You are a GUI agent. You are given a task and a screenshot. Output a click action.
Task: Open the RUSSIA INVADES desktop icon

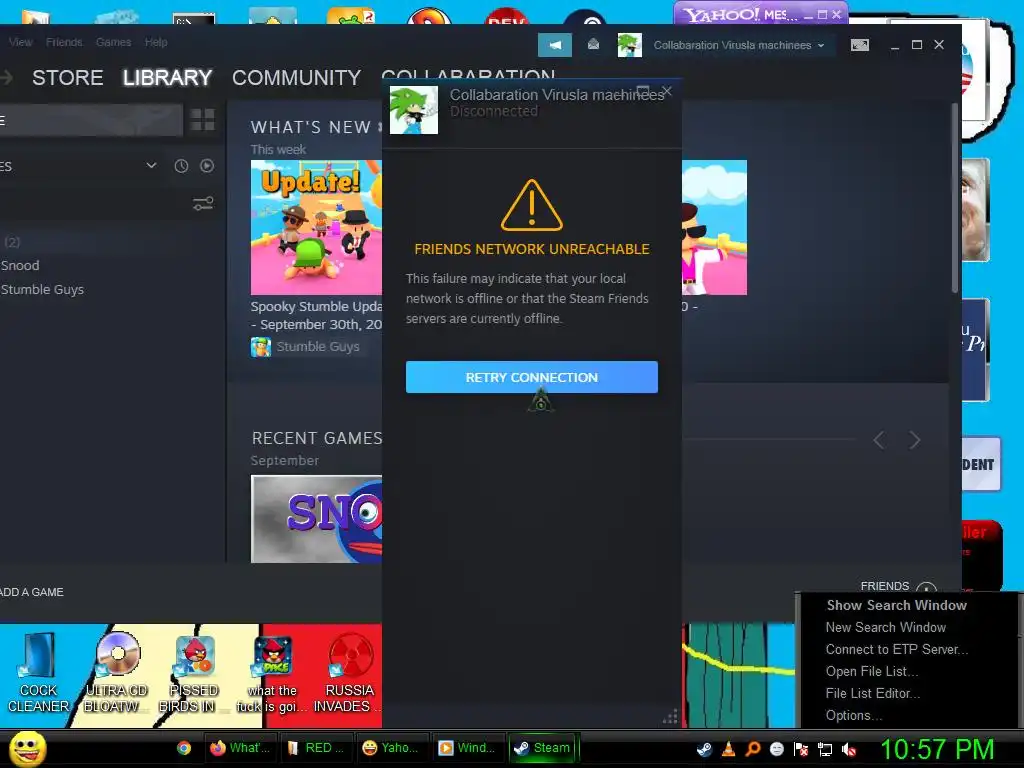(349, 672)
